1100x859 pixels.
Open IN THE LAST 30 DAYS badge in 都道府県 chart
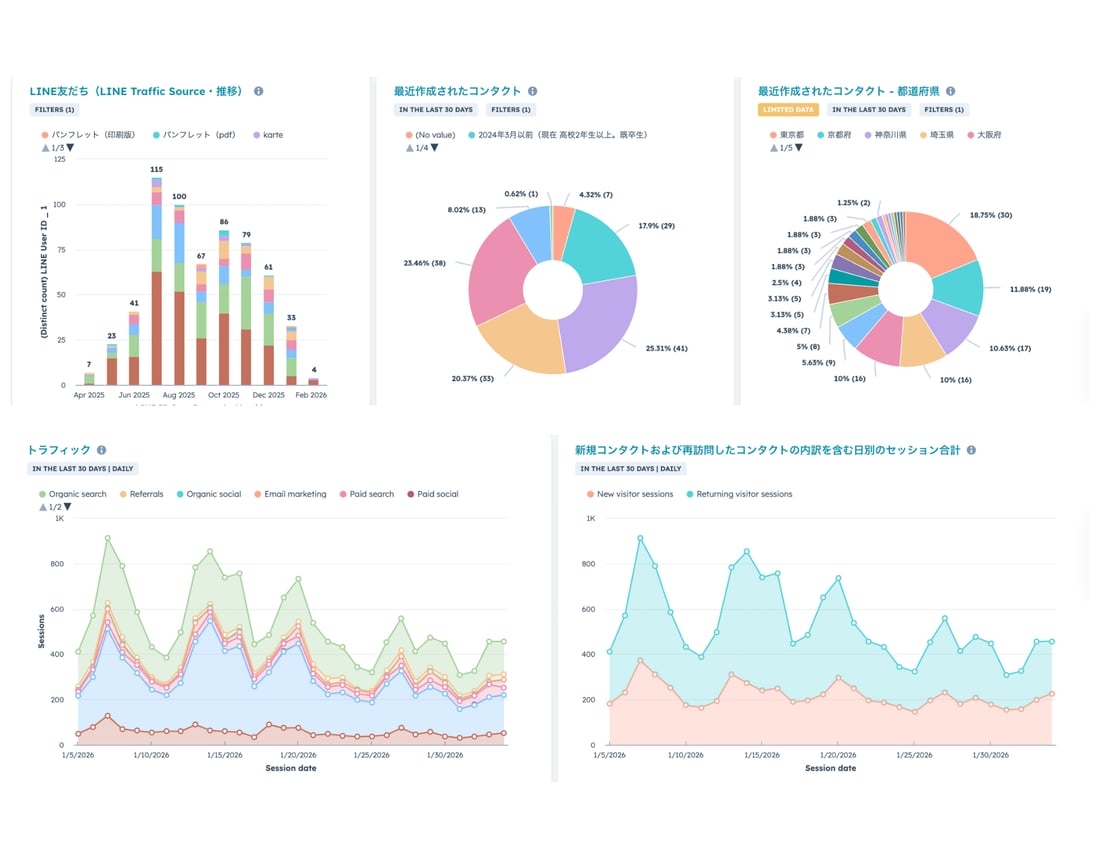tap(868, 110)
